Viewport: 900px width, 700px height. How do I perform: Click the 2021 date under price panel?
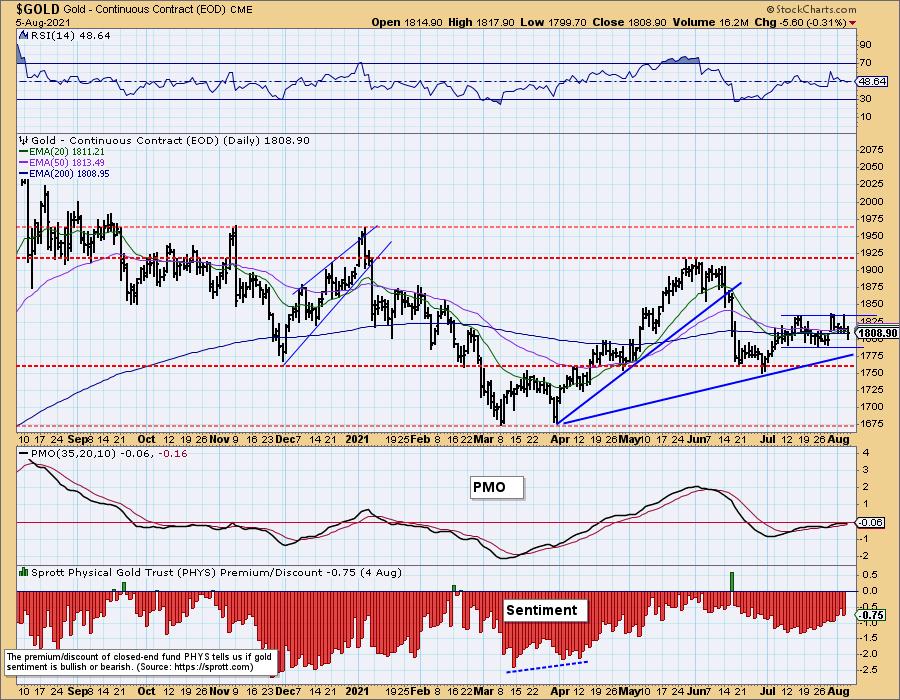pyautogui.click(x=357, y=439)
